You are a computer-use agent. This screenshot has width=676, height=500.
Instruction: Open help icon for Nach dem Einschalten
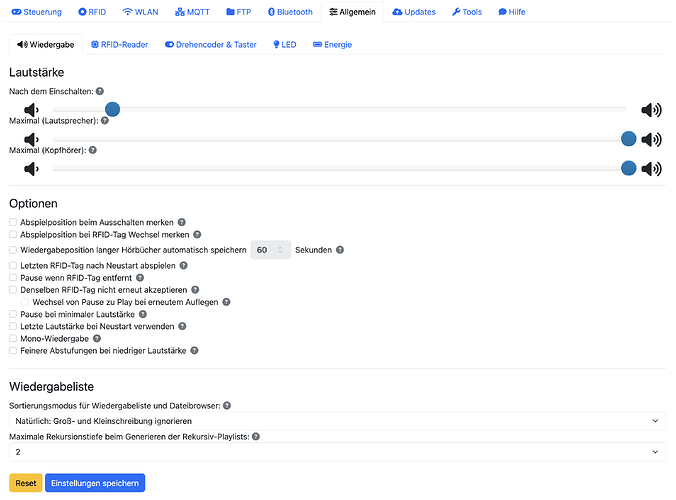tap(100, 91)
